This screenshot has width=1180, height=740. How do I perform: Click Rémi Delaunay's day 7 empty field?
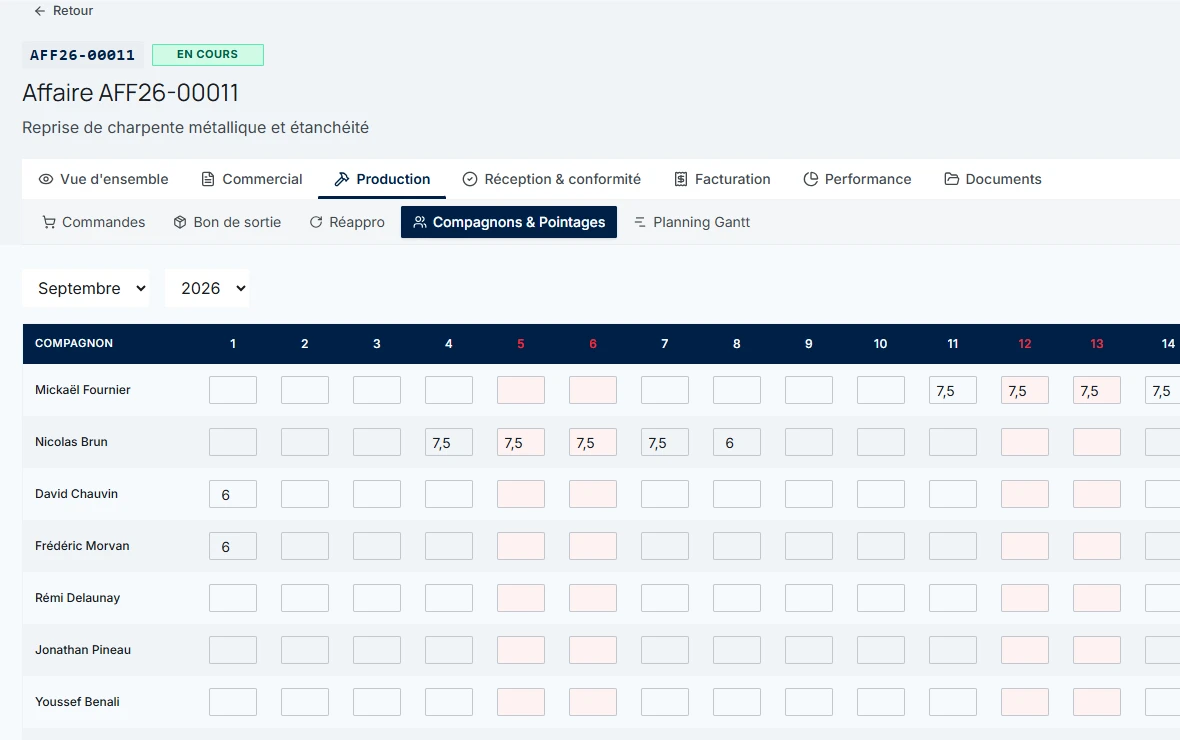[x=665, y=598]
